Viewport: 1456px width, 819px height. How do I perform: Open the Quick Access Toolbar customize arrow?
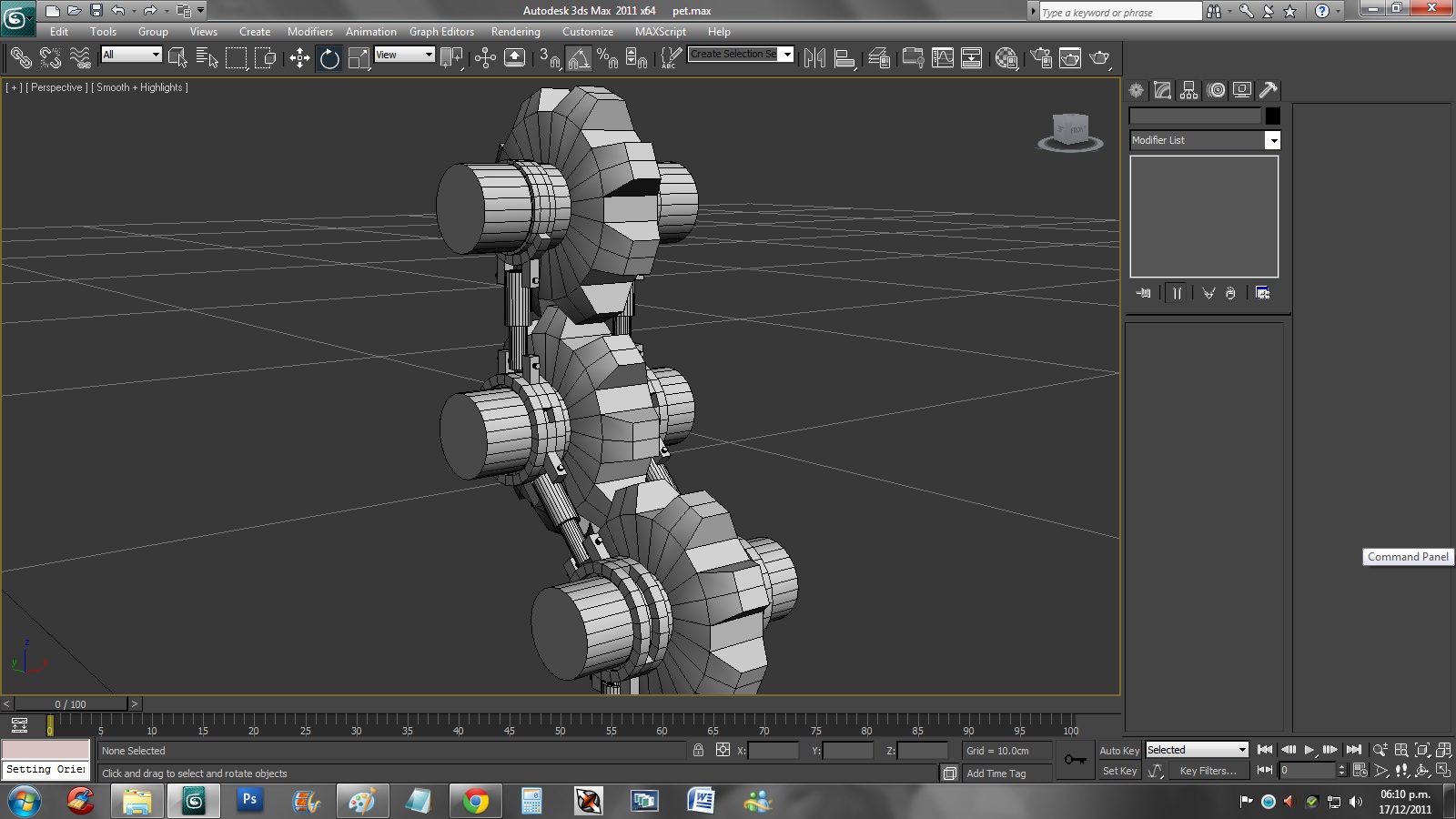pos(201,11)
